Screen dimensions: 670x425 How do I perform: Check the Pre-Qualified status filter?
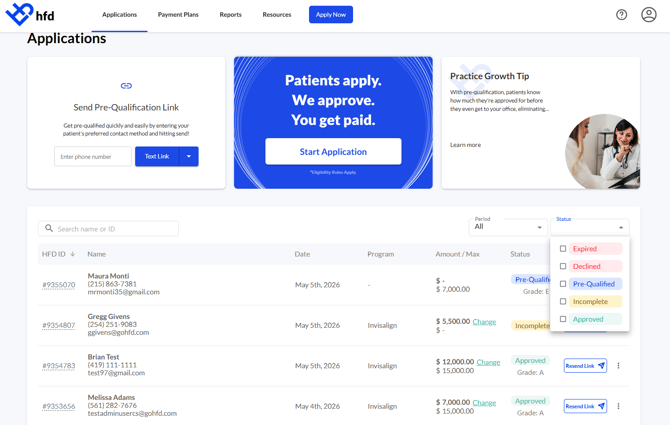coord(563,284)
